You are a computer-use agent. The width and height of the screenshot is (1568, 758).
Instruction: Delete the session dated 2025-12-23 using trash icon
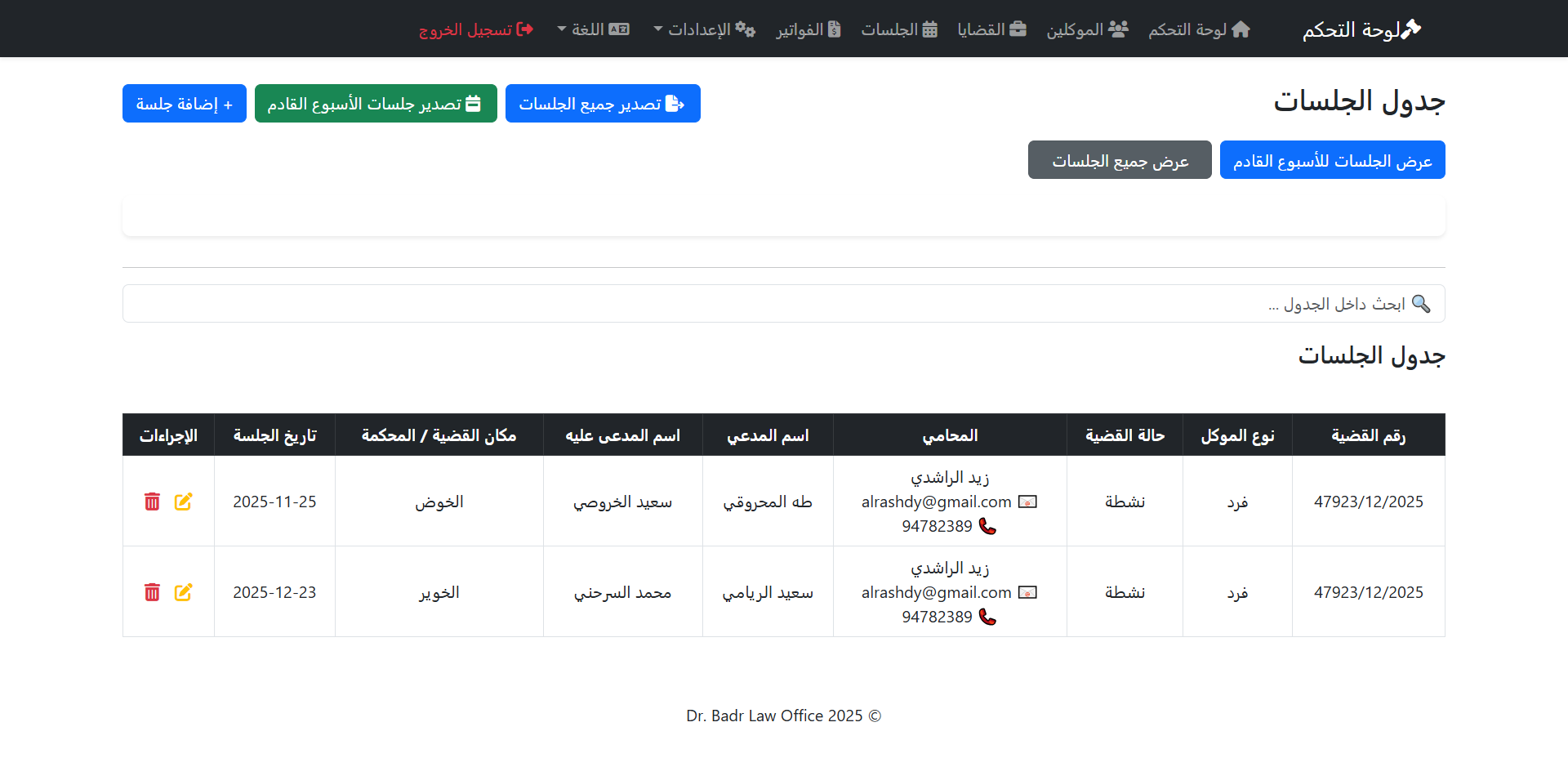[x=152, y=592]
